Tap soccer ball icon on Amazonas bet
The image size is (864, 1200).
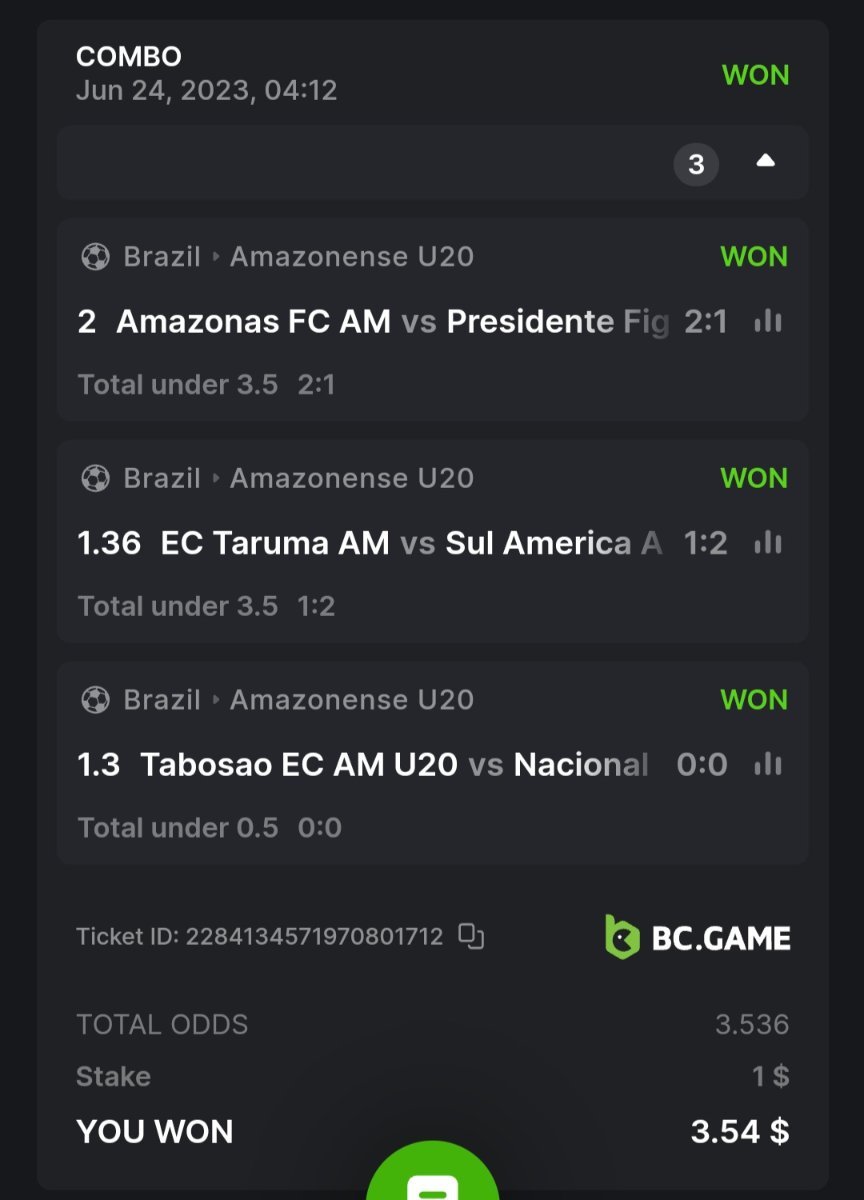point(95,257)
